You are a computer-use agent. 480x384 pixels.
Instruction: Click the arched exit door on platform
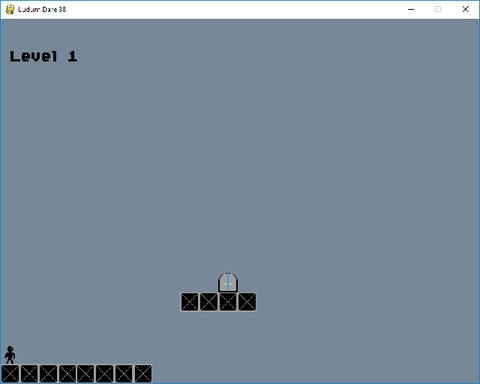point(228,282)
